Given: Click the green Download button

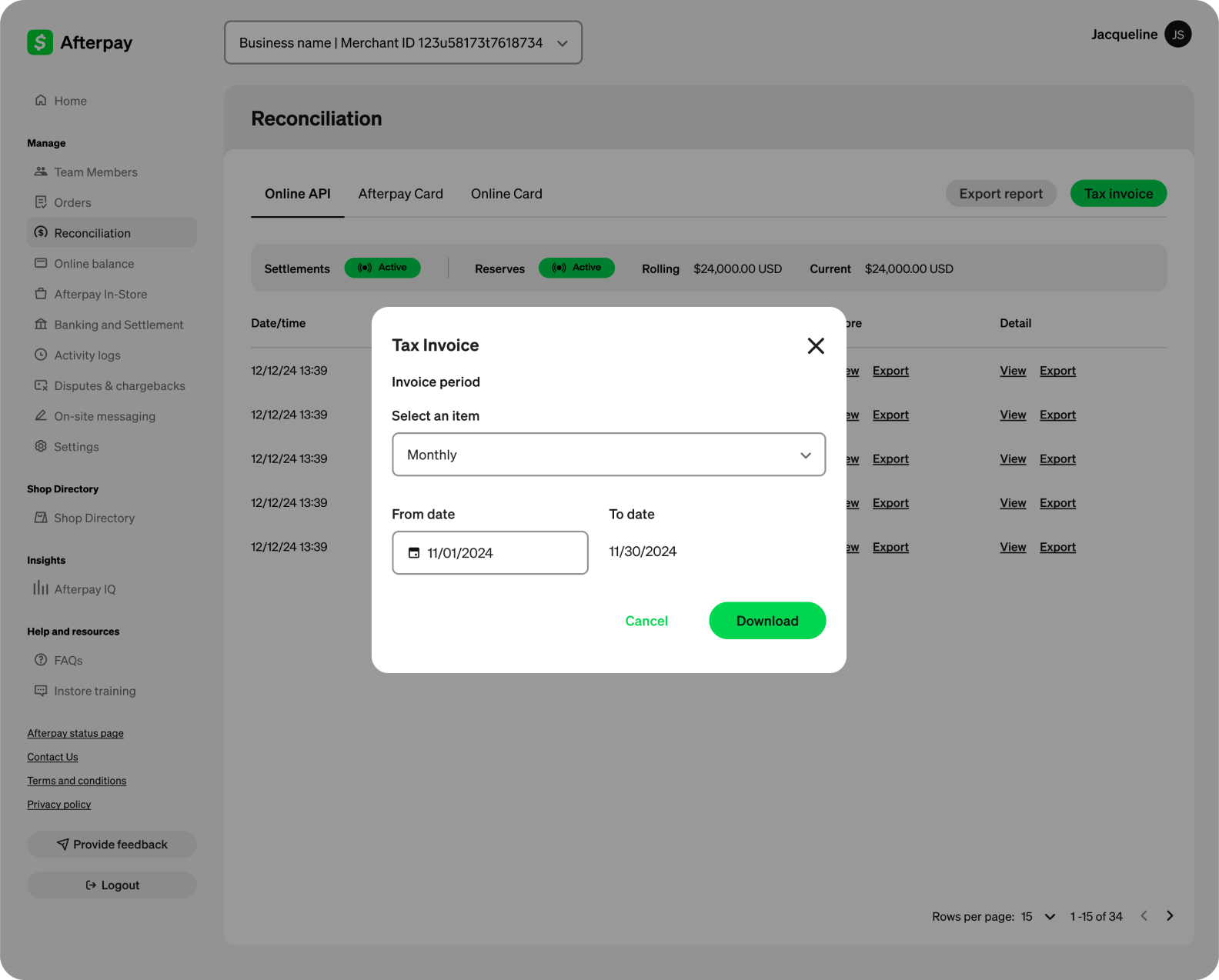Looking at the screenshot, I should click(766, 621).
